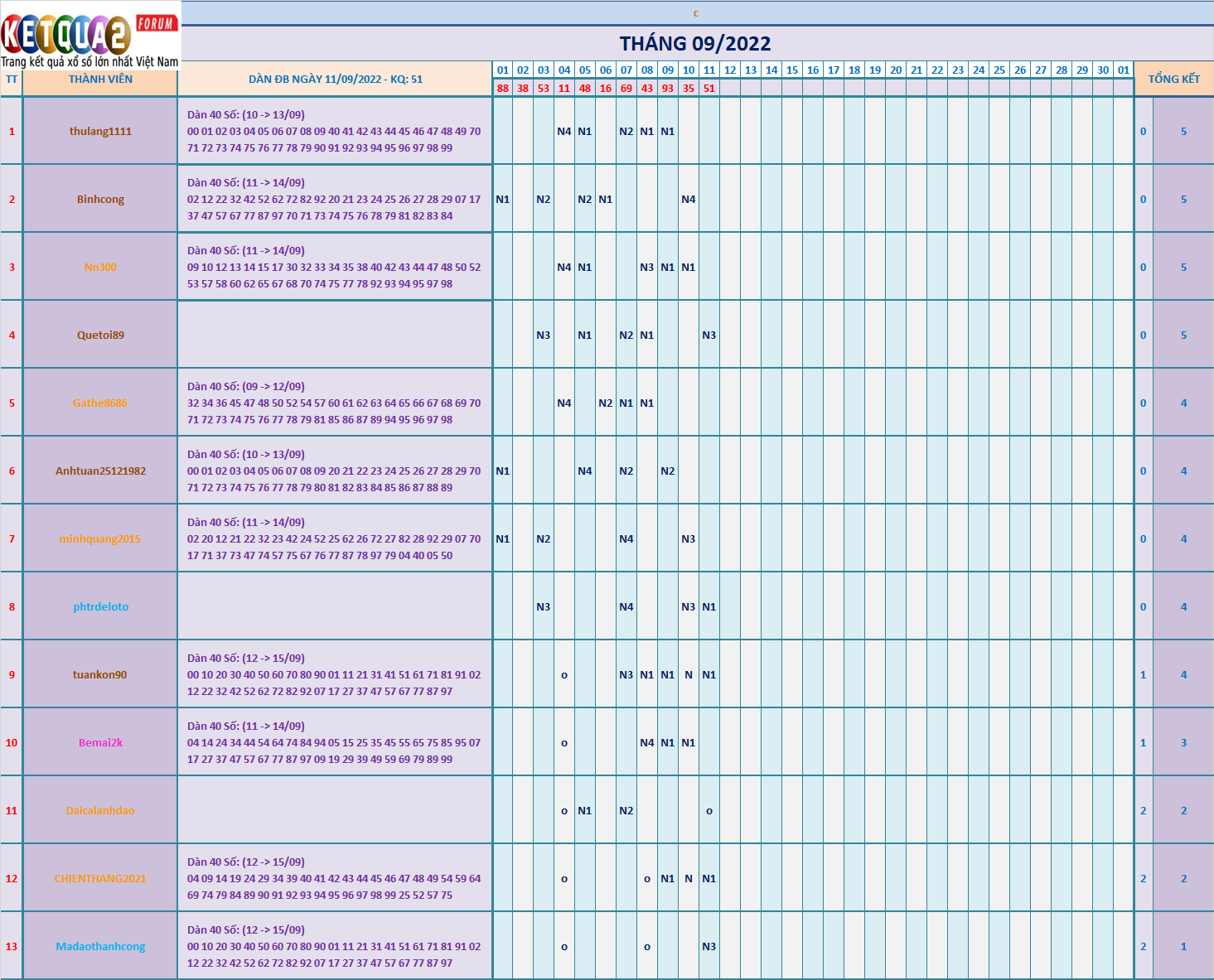Click Nn300's N4 cell on day 04
Screen dimensions: 1214x980
click(x=564, y=267)
